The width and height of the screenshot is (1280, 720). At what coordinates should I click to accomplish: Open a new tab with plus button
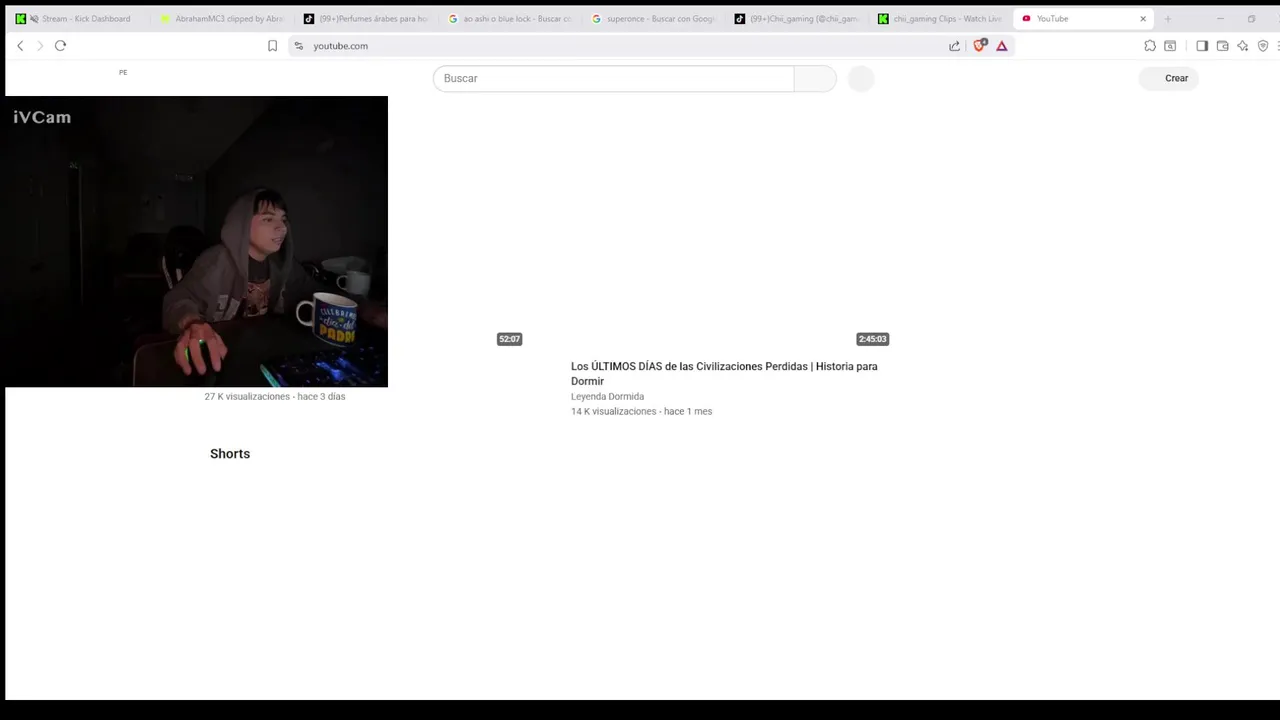pyautogui.click(x=1167, y=18)
